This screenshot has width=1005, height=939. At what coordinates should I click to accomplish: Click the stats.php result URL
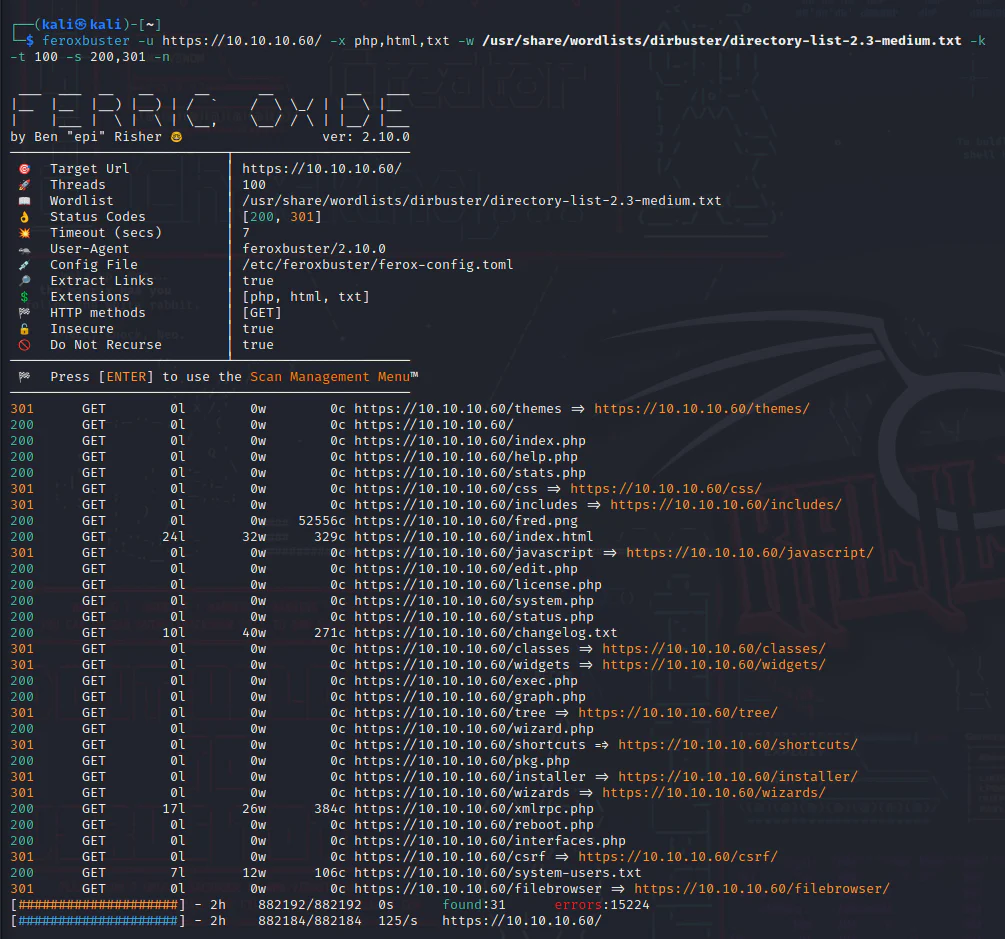pyautogui.click(x=470, y=472)
